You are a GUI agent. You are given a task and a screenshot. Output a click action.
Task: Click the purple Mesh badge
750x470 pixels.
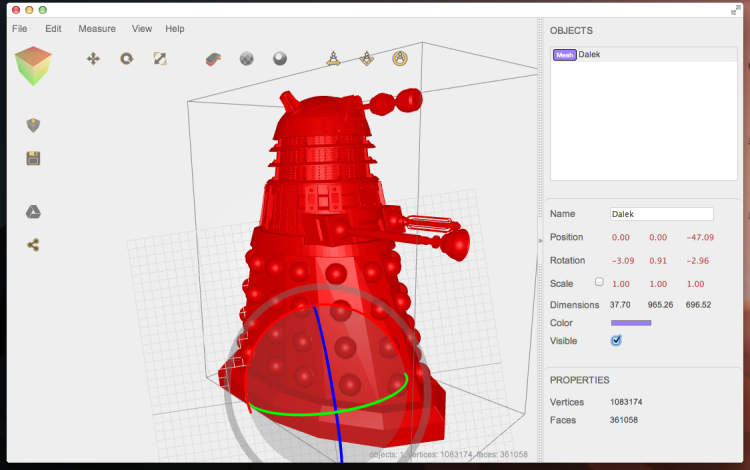564,55
